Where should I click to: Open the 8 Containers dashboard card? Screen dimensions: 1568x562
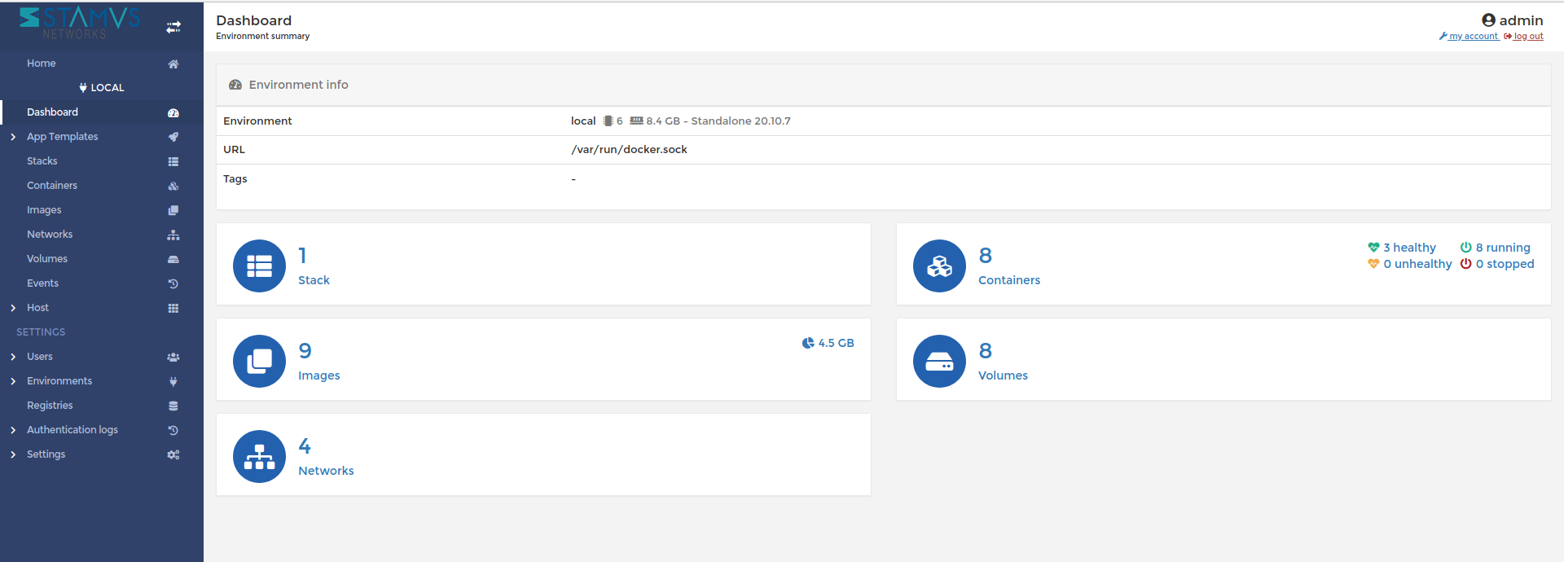click(1223, 265)
